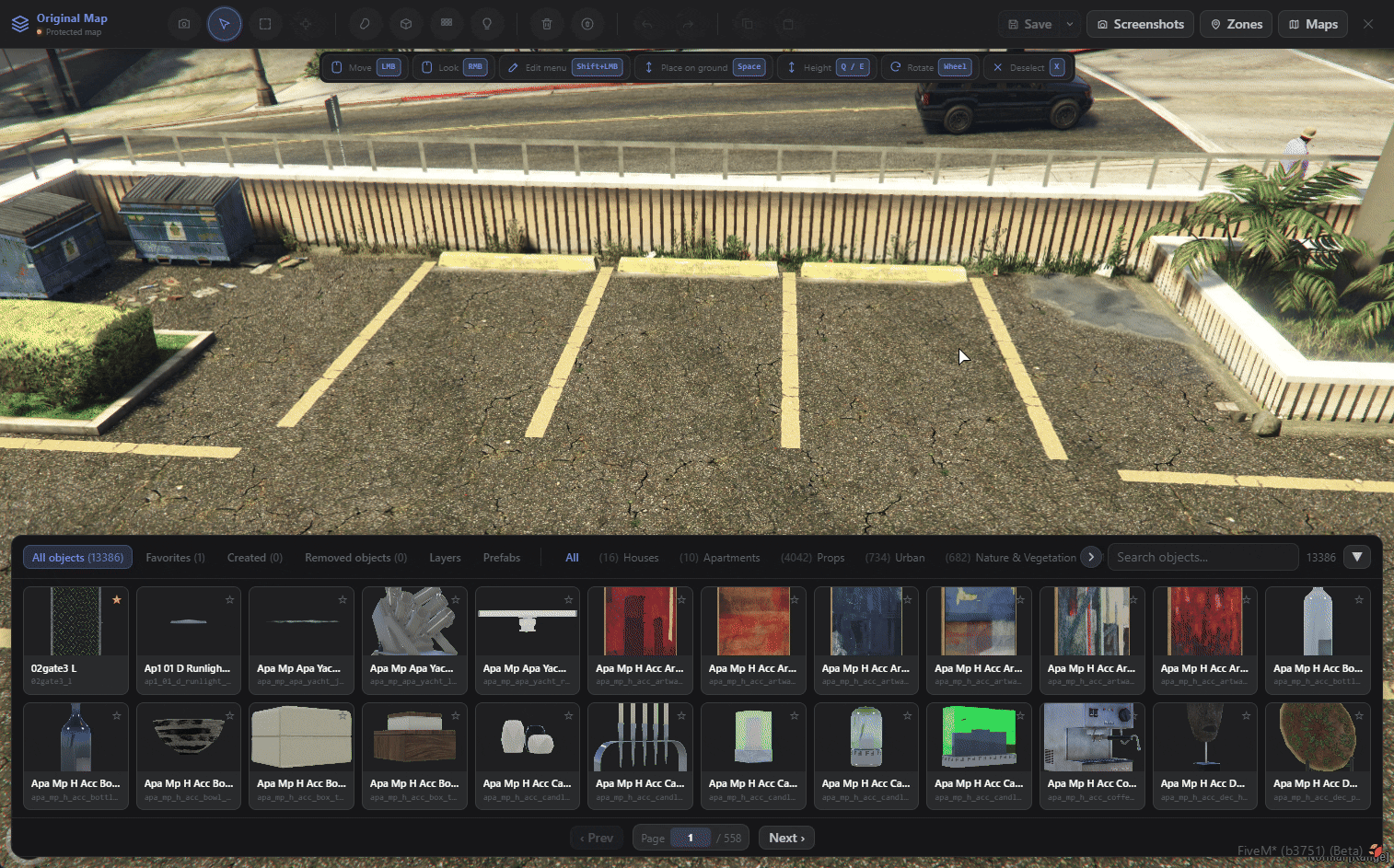The width and height of the screenshot is (1394, 868).
Task: Select the All category filter
Action: click(x=572, y=558)
